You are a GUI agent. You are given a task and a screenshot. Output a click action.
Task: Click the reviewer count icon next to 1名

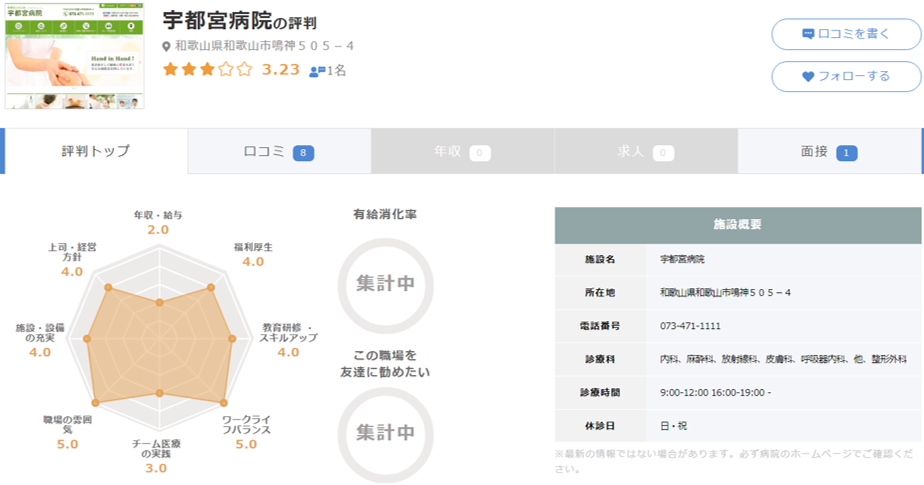317,71
